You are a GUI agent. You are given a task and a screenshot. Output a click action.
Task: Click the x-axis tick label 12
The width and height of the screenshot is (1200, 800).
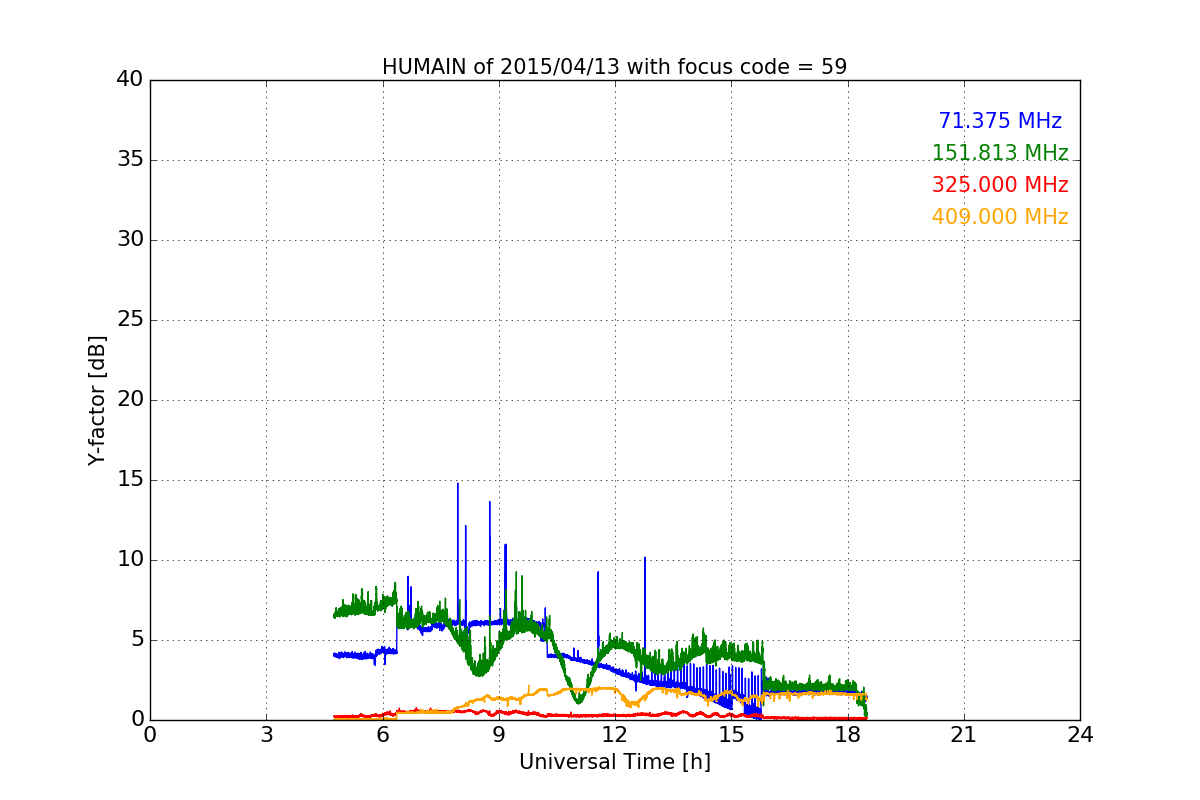click(615, 734)
